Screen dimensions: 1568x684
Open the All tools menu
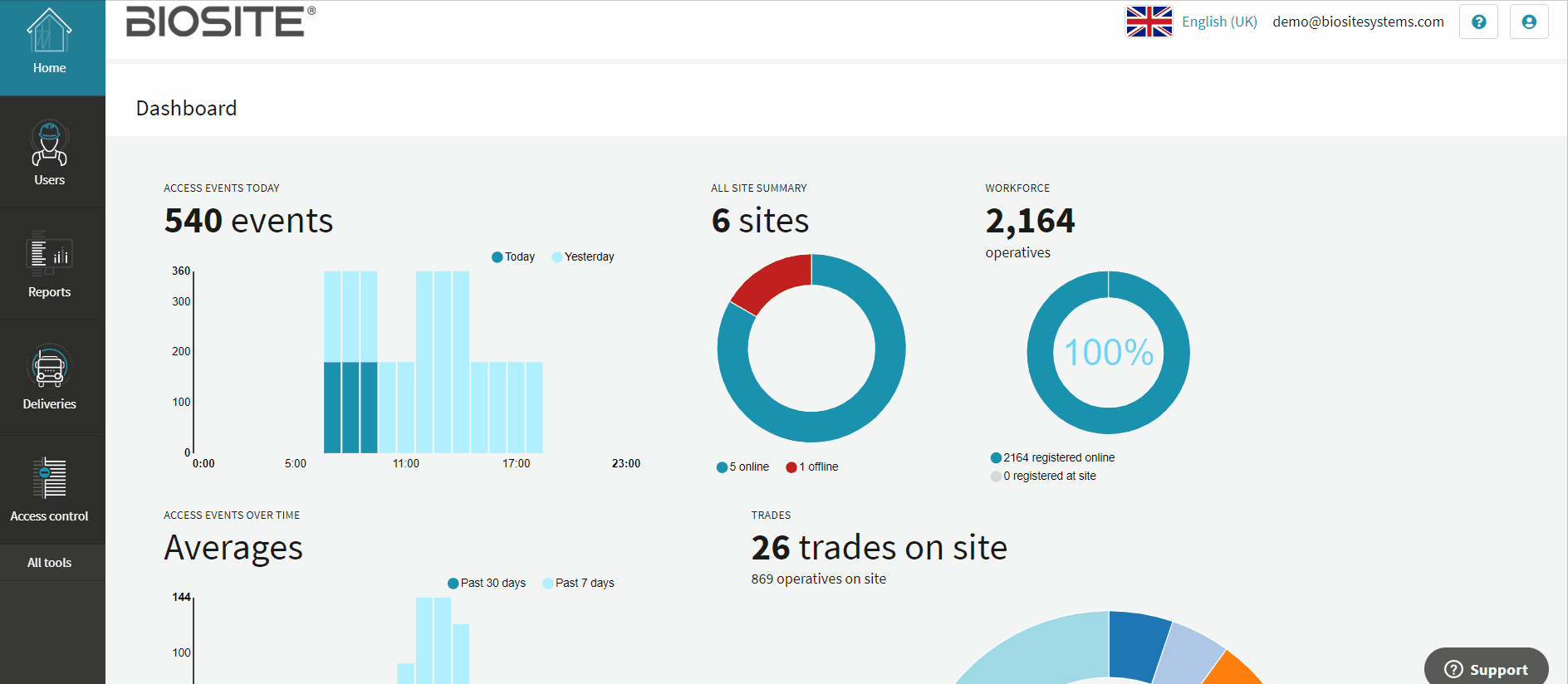(50, 563)
